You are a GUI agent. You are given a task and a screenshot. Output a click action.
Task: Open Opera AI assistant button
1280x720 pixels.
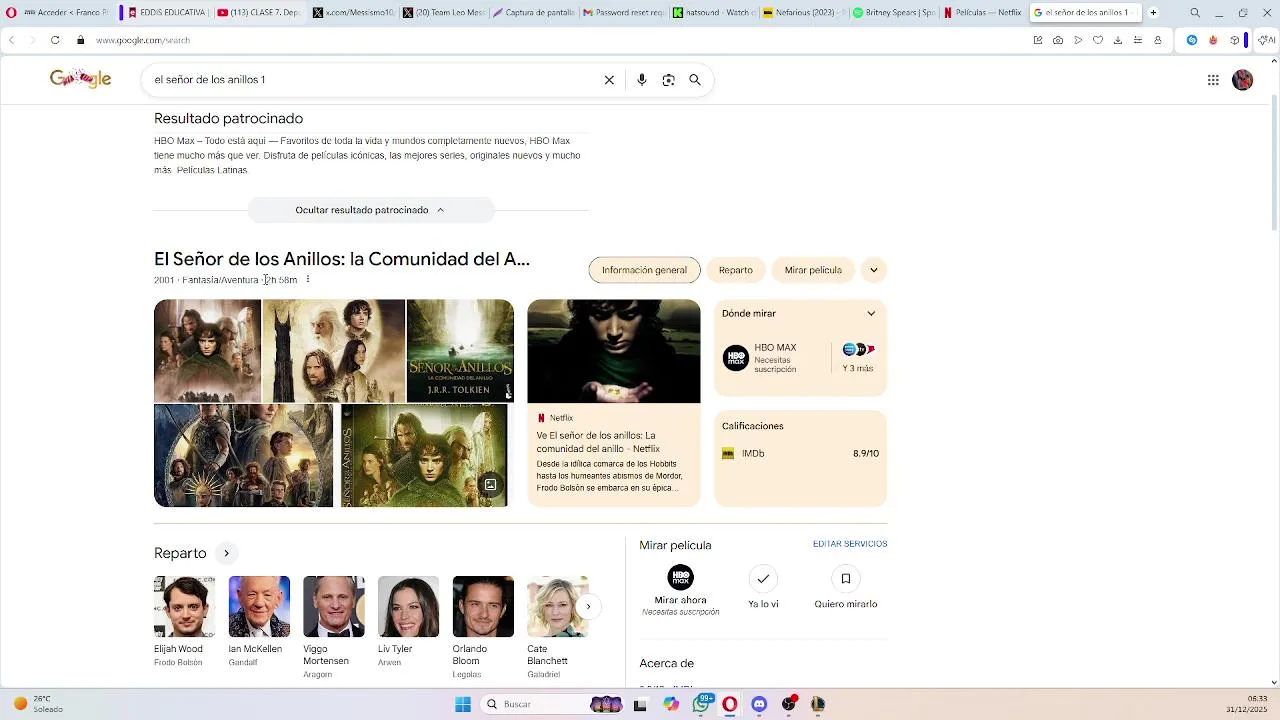click(1267, 40)
